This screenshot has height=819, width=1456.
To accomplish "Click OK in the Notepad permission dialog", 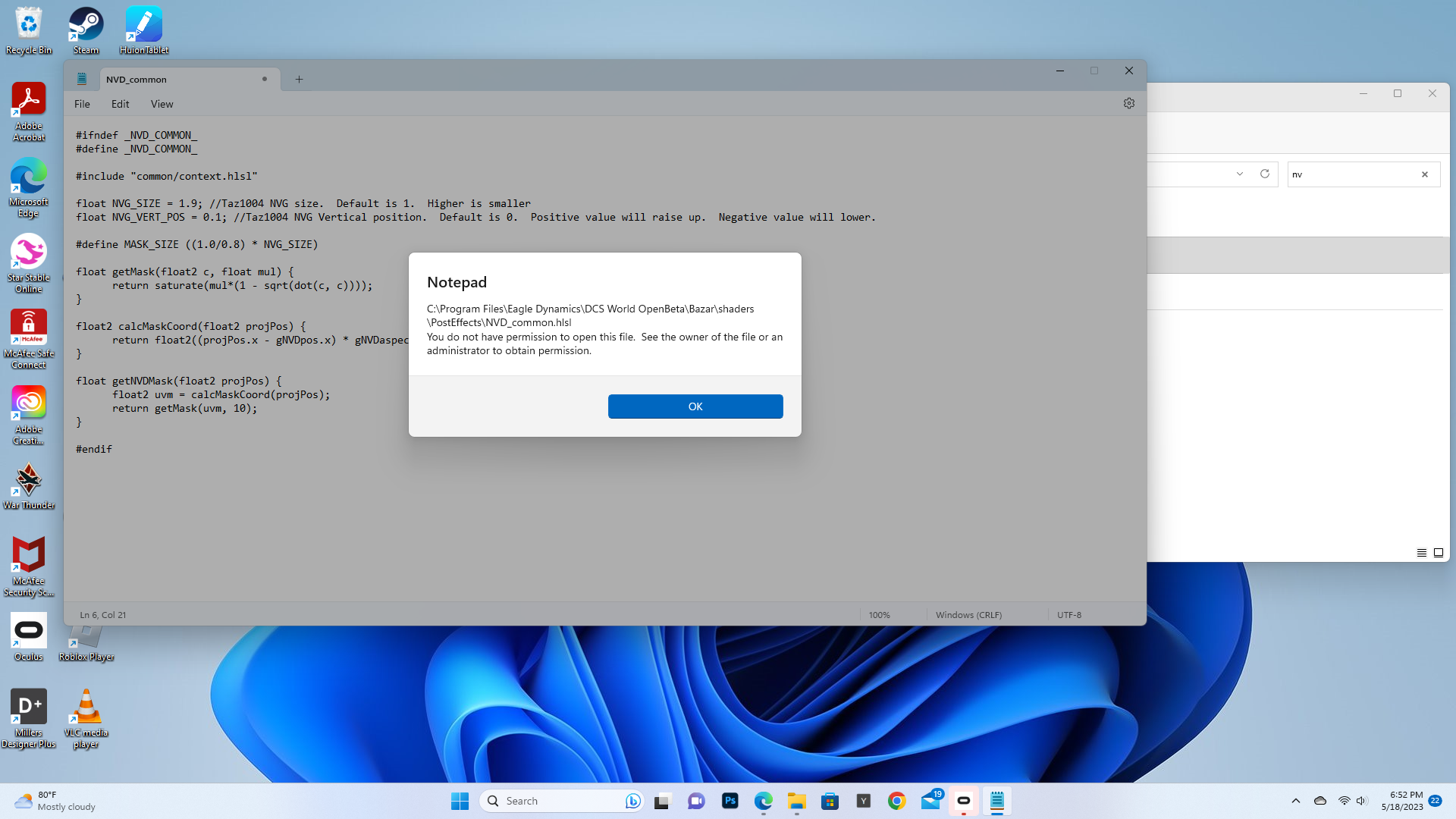I will coord(695,406).
